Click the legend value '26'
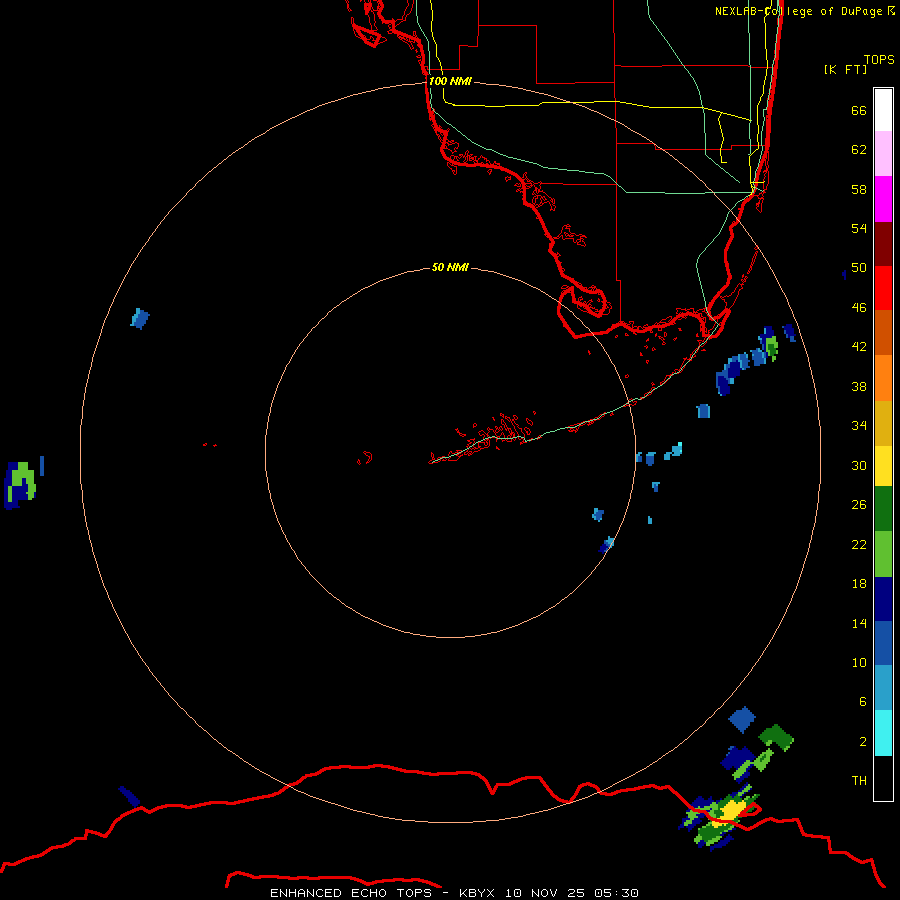This screenshot has height=900, width=900. click(x=859, y=505)
